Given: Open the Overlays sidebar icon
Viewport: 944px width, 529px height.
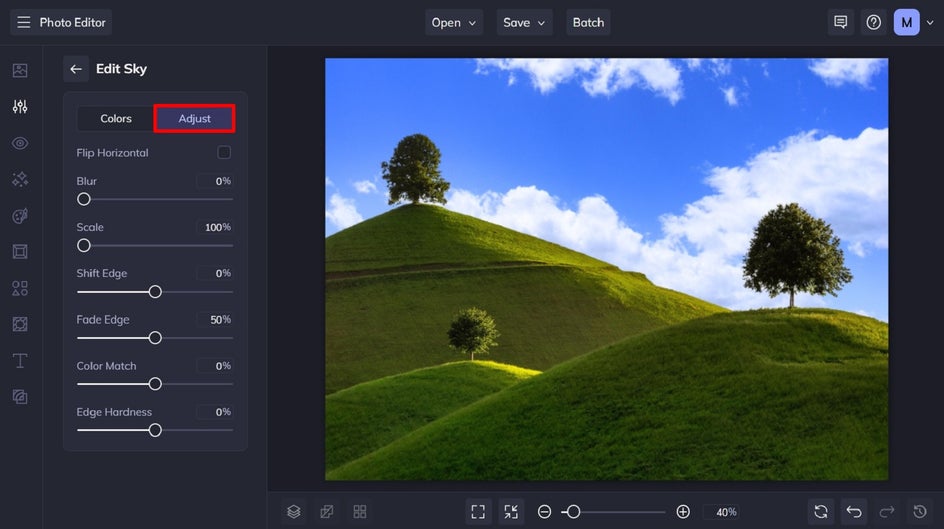Looking at the screenshot, I should tap(20, 324).
